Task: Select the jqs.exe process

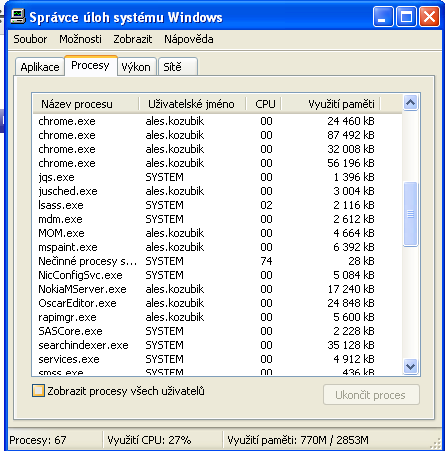Action: point(217,177)
